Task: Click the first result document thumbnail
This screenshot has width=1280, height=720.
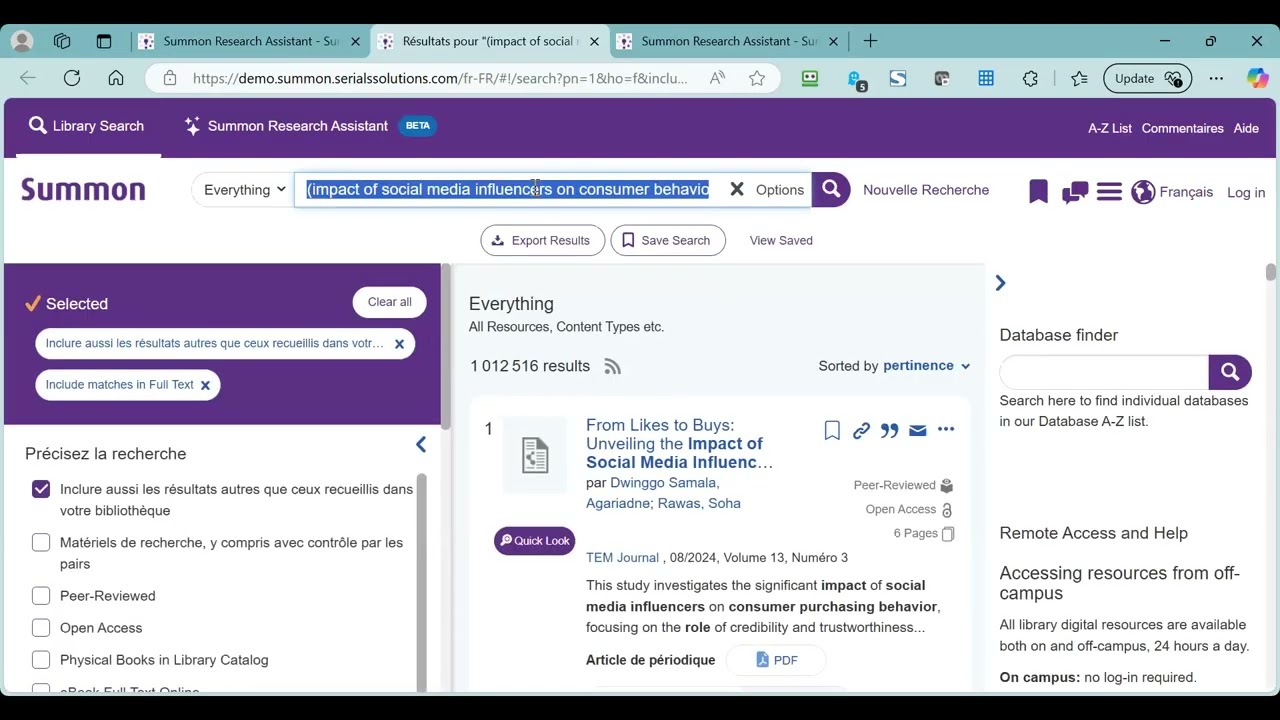Action: 535,455
